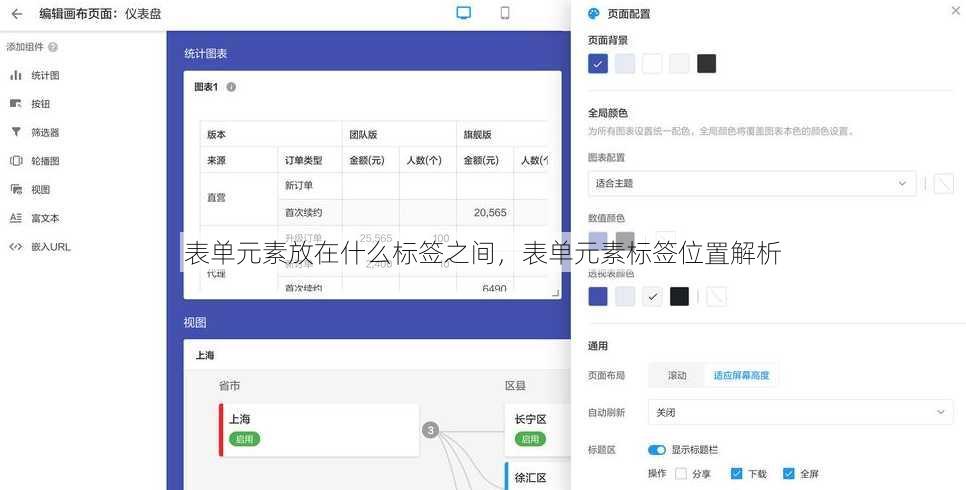Click 人数(个) header under 团队版
The width and height of the screenshot is (966, 490).
pyautogui.click(x=428, y=160)
